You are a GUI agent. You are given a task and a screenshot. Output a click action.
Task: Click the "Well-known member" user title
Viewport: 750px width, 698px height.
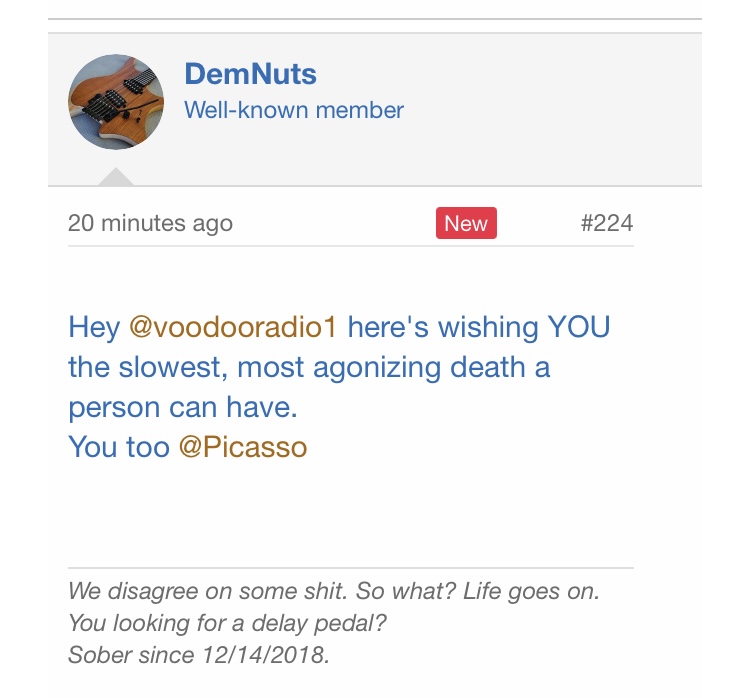click(x=294, y=110)
